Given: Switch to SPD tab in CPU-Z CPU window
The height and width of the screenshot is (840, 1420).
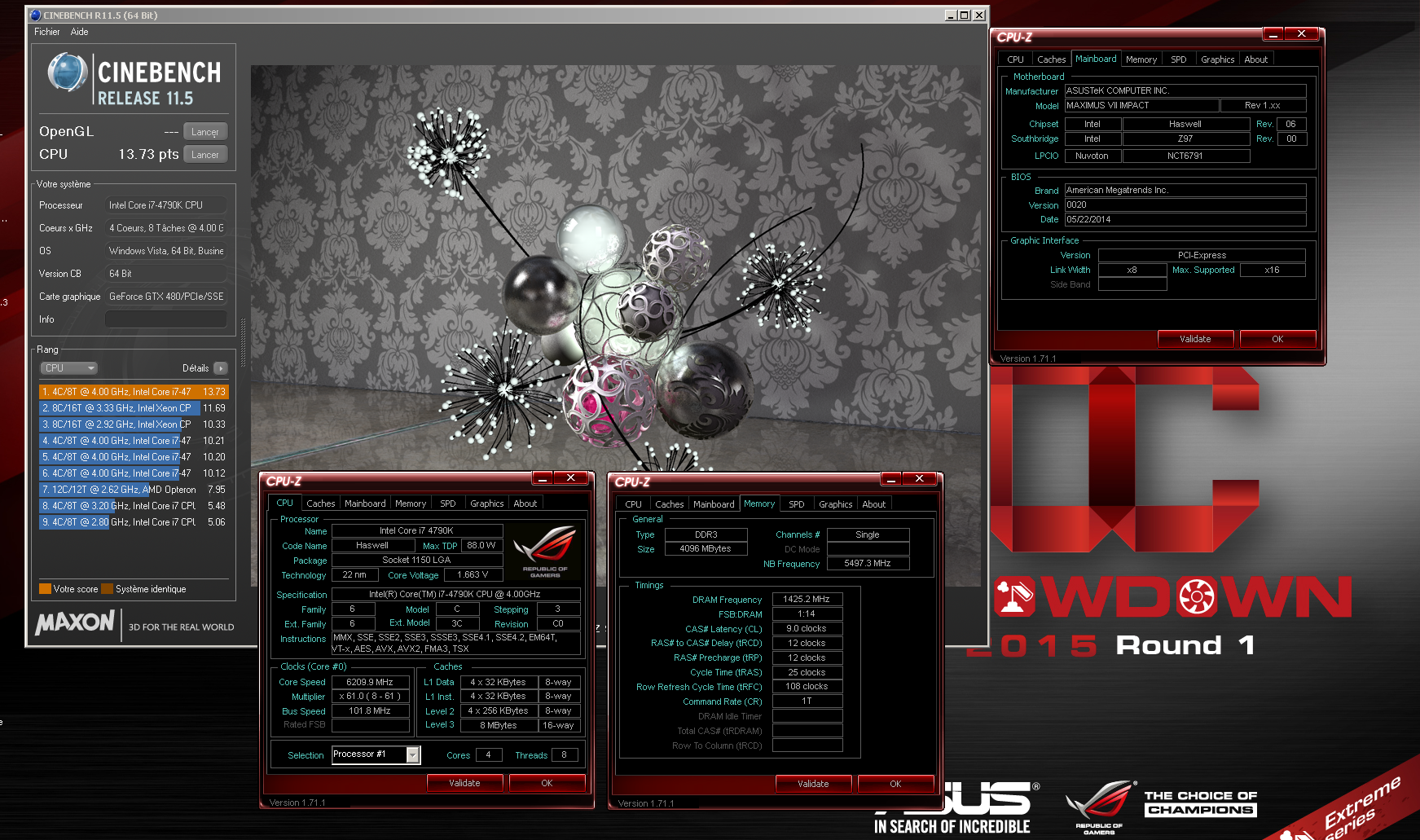Looking at the screenshot, I should pos(447,504).
